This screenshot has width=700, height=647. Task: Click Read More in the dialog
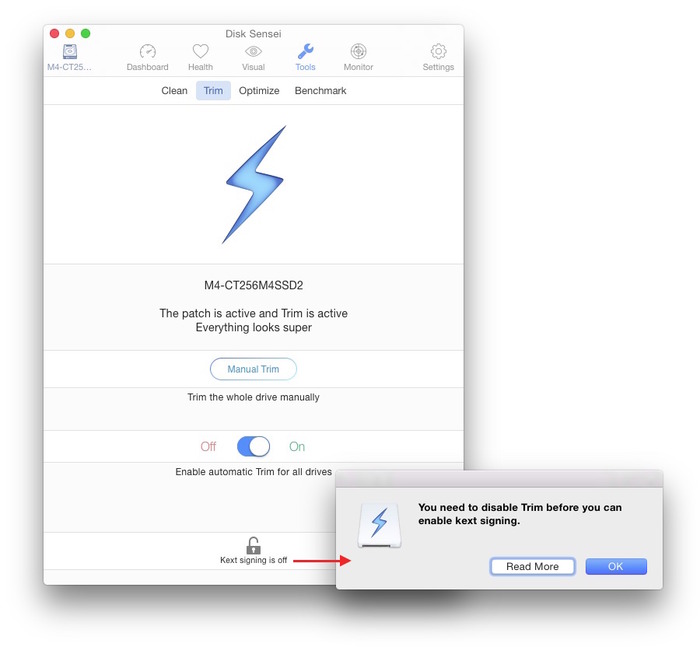532,566
